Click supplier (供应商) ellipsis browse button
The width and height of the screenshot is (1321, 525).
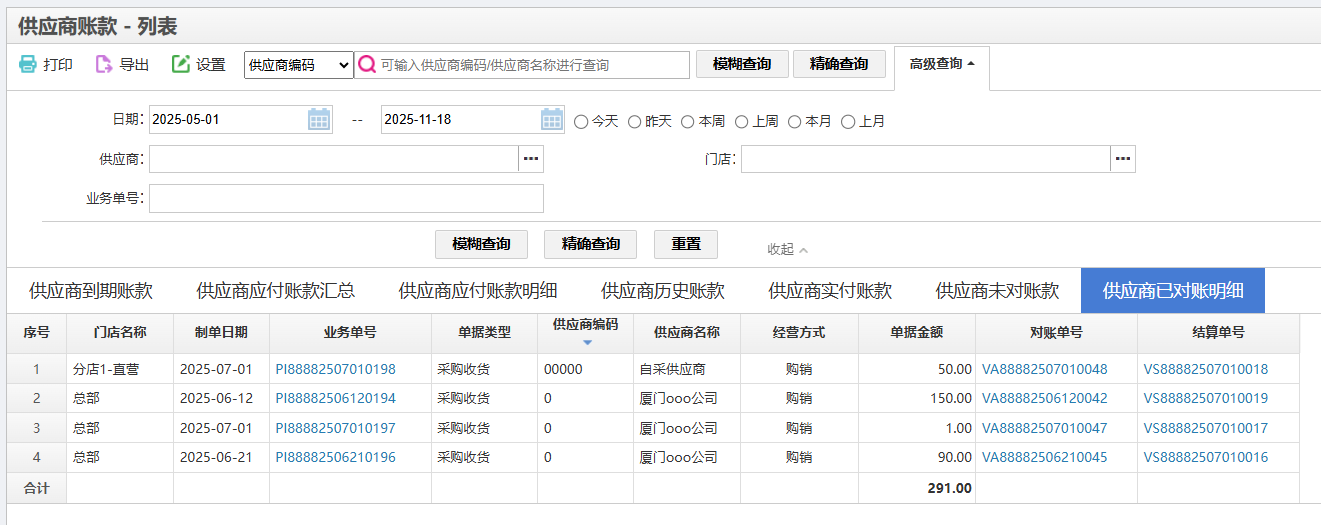pyautogui.click(x=531, y=159)
